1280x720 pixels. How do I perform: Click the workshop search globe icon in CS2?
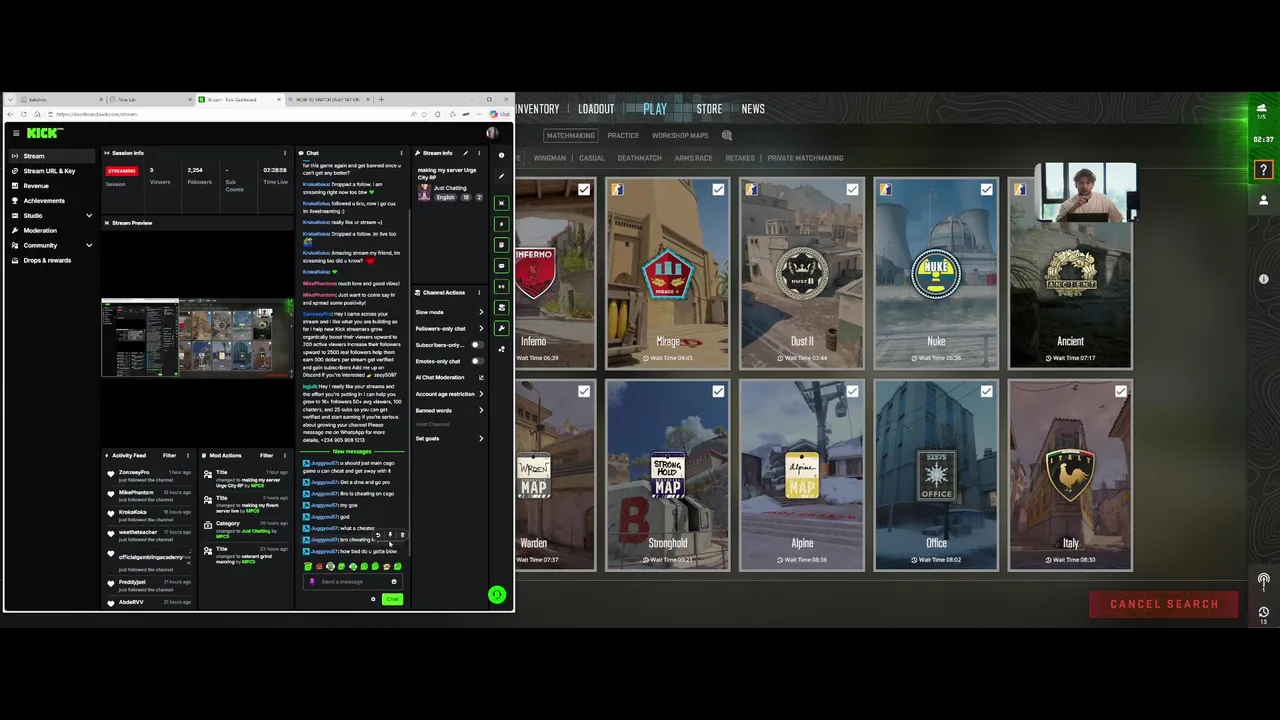point(727,136)
